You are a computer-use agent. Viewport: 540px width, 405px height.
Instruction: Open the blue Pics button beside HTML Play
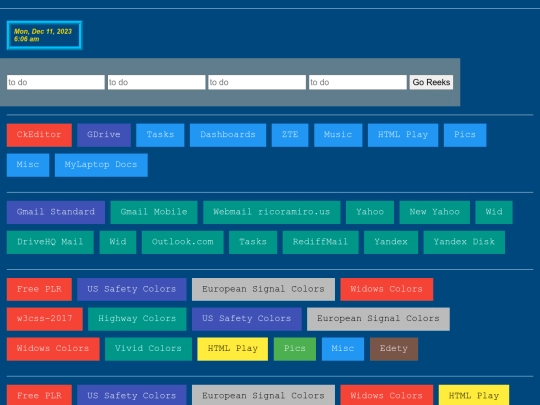tap(465, 135)
